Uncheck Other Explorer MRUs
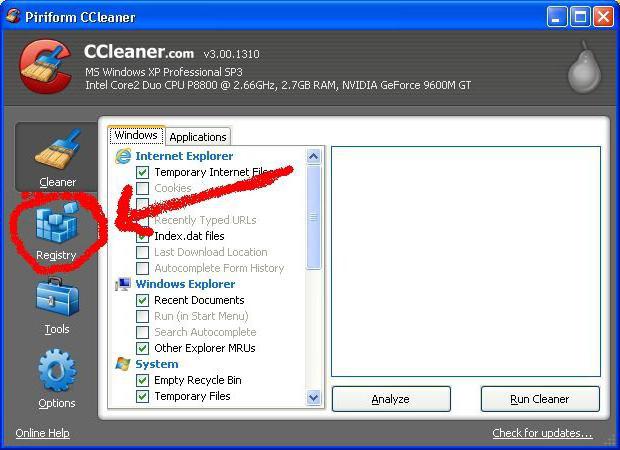Viewport: 620px width, 450px height. point(142,348)
